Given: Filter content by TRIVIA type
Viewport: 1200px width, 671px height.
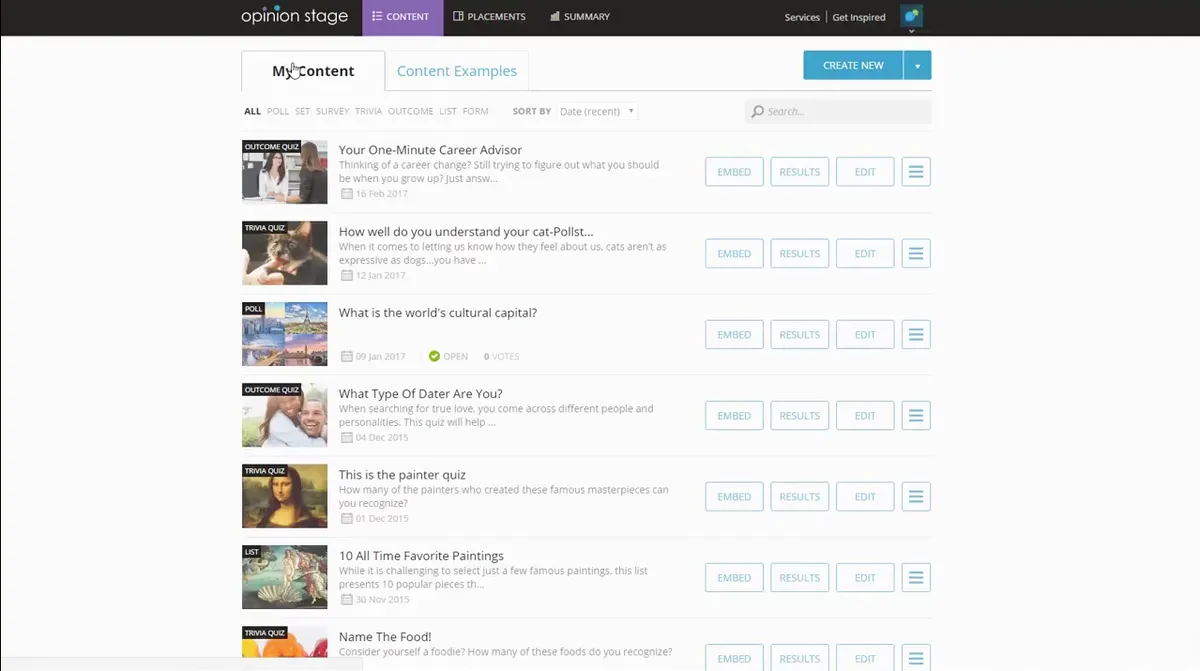Looking at the screenshot, I should 368,111.
